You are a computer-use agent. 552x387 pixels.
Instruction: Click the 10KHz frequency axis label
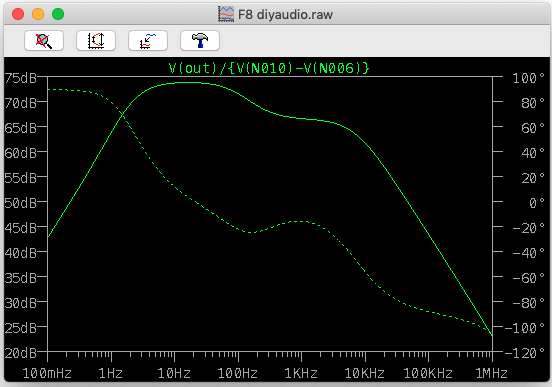[x=364, y=373]
